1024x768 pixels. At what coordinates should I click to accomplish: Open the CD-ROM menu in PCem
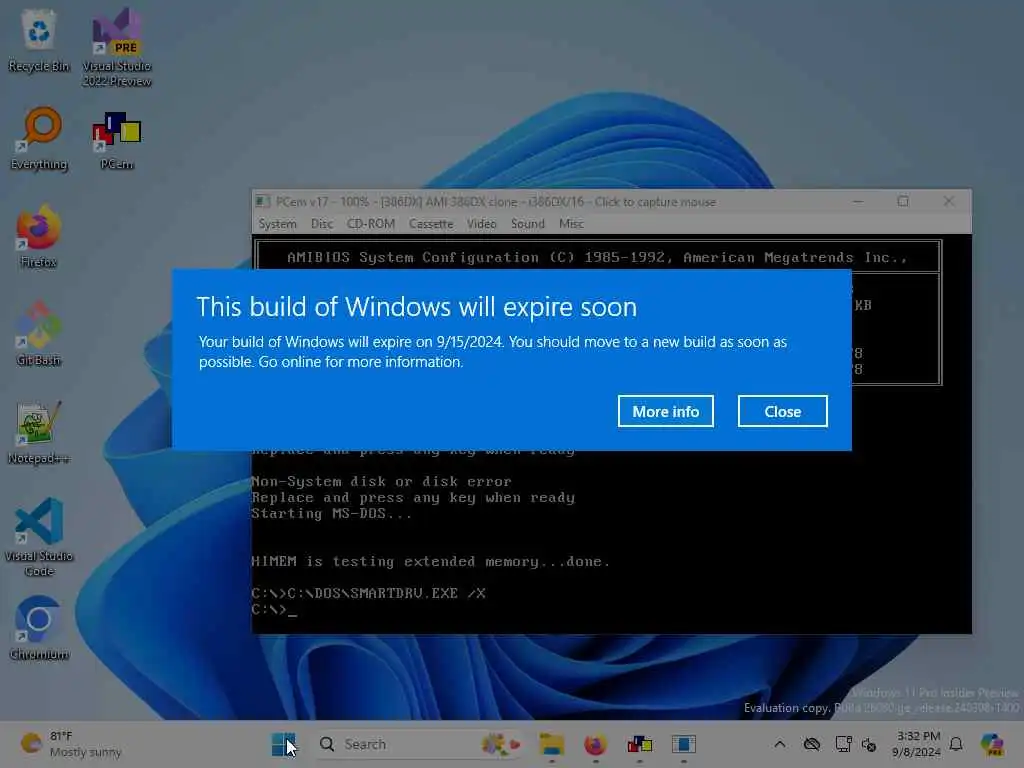click(x=371, y=224)
